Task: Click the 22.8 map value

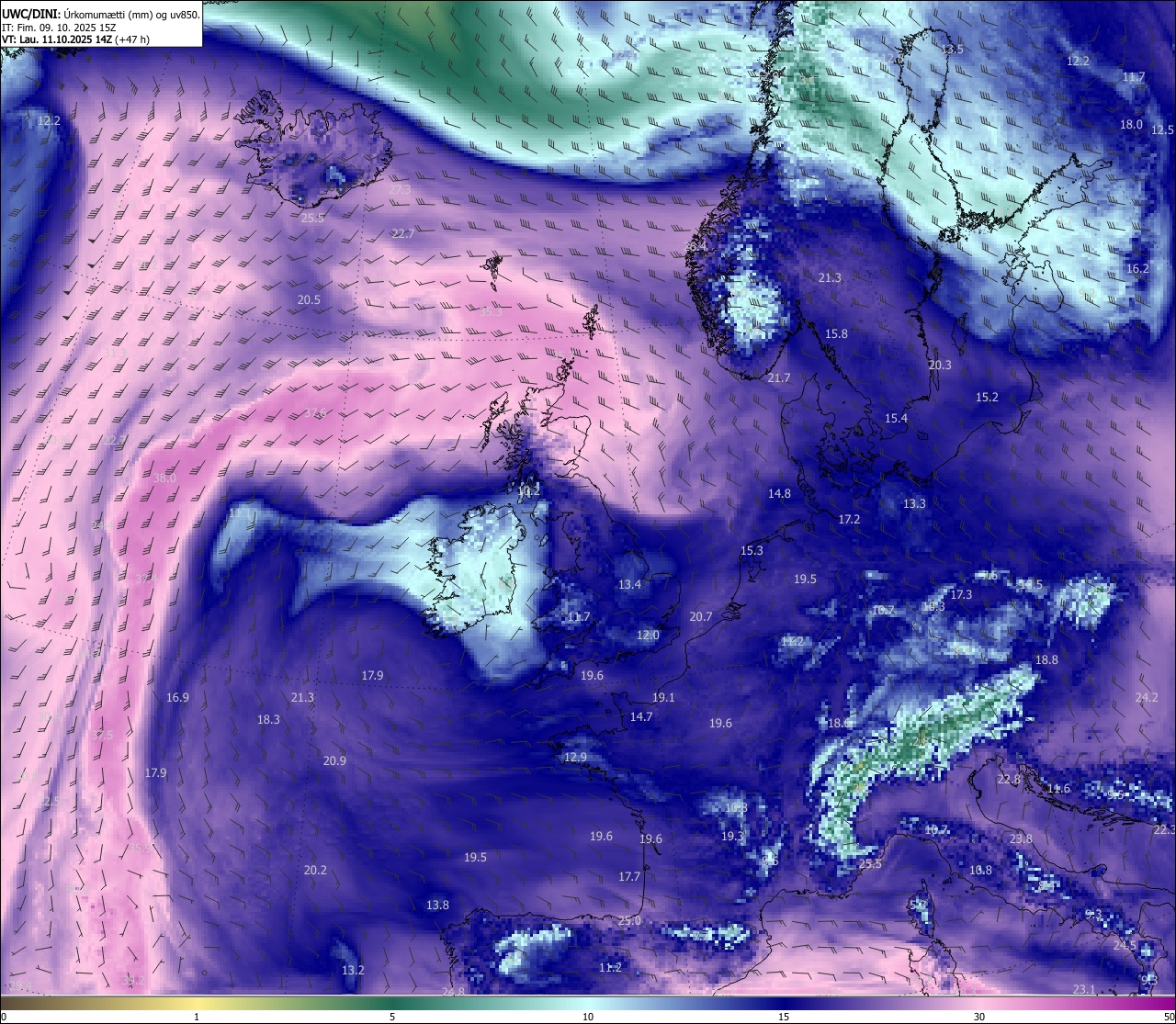Action: [x=1009, y=780]
